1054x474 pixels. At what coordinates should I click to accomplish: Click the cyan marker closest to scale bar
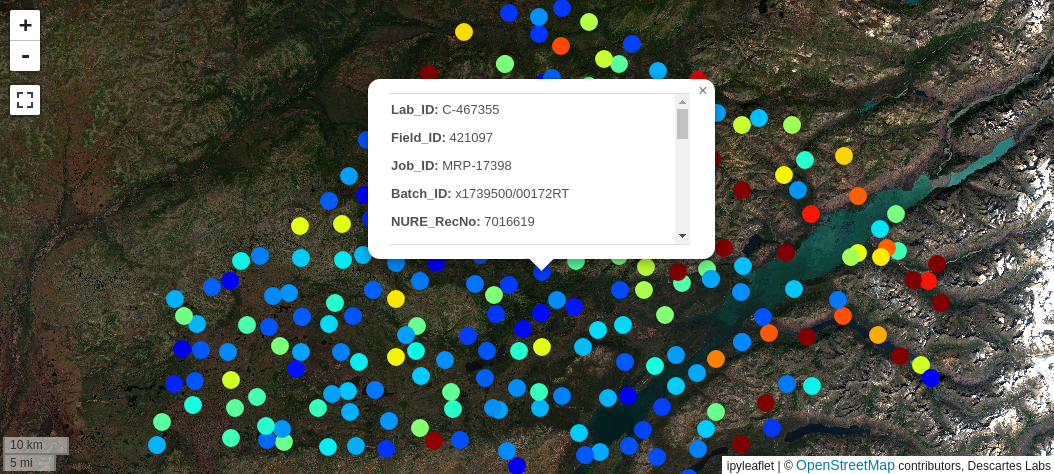click(x=157, y=444)
